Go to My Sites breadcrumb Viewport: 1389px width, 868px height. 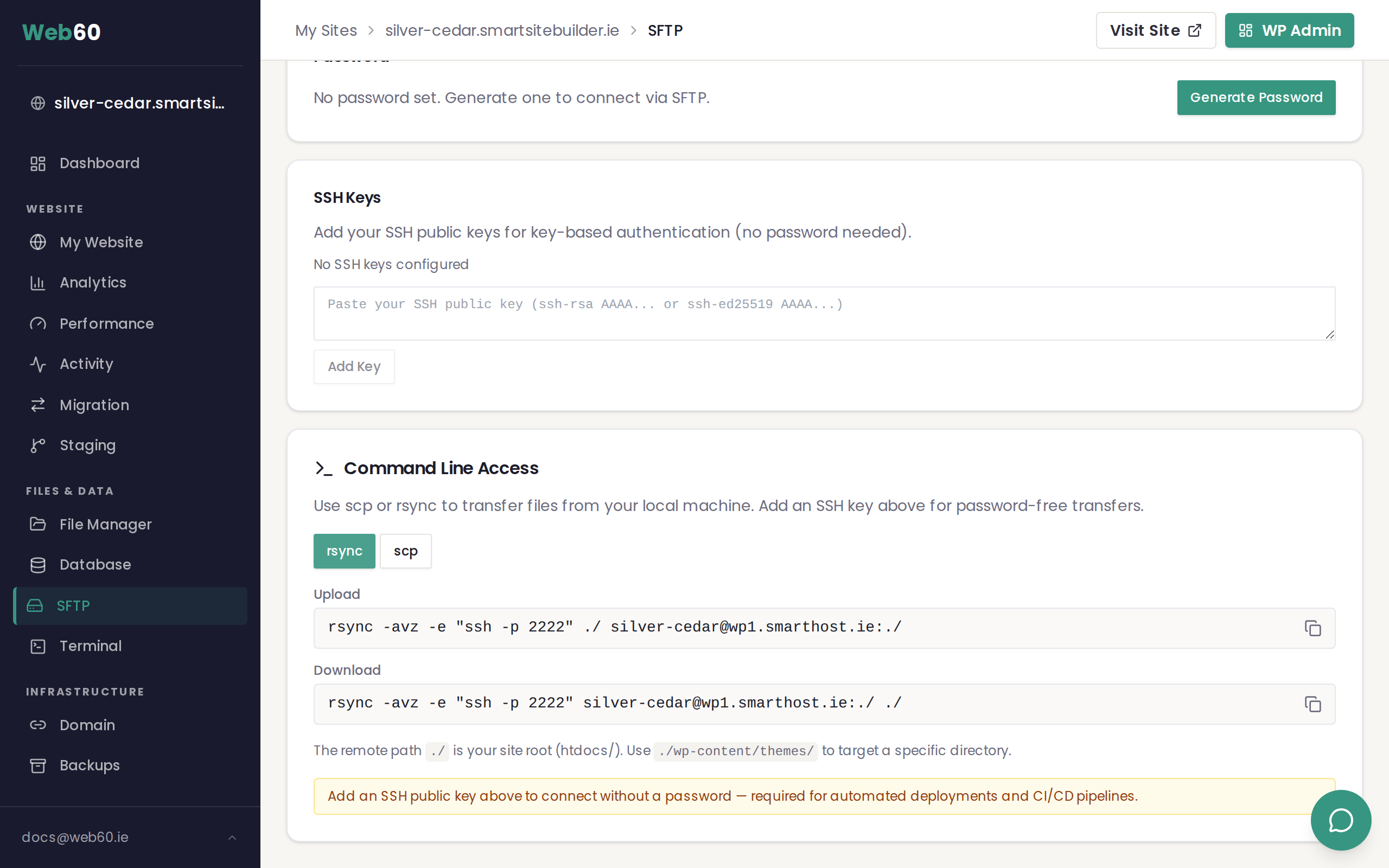coord(326,30)
